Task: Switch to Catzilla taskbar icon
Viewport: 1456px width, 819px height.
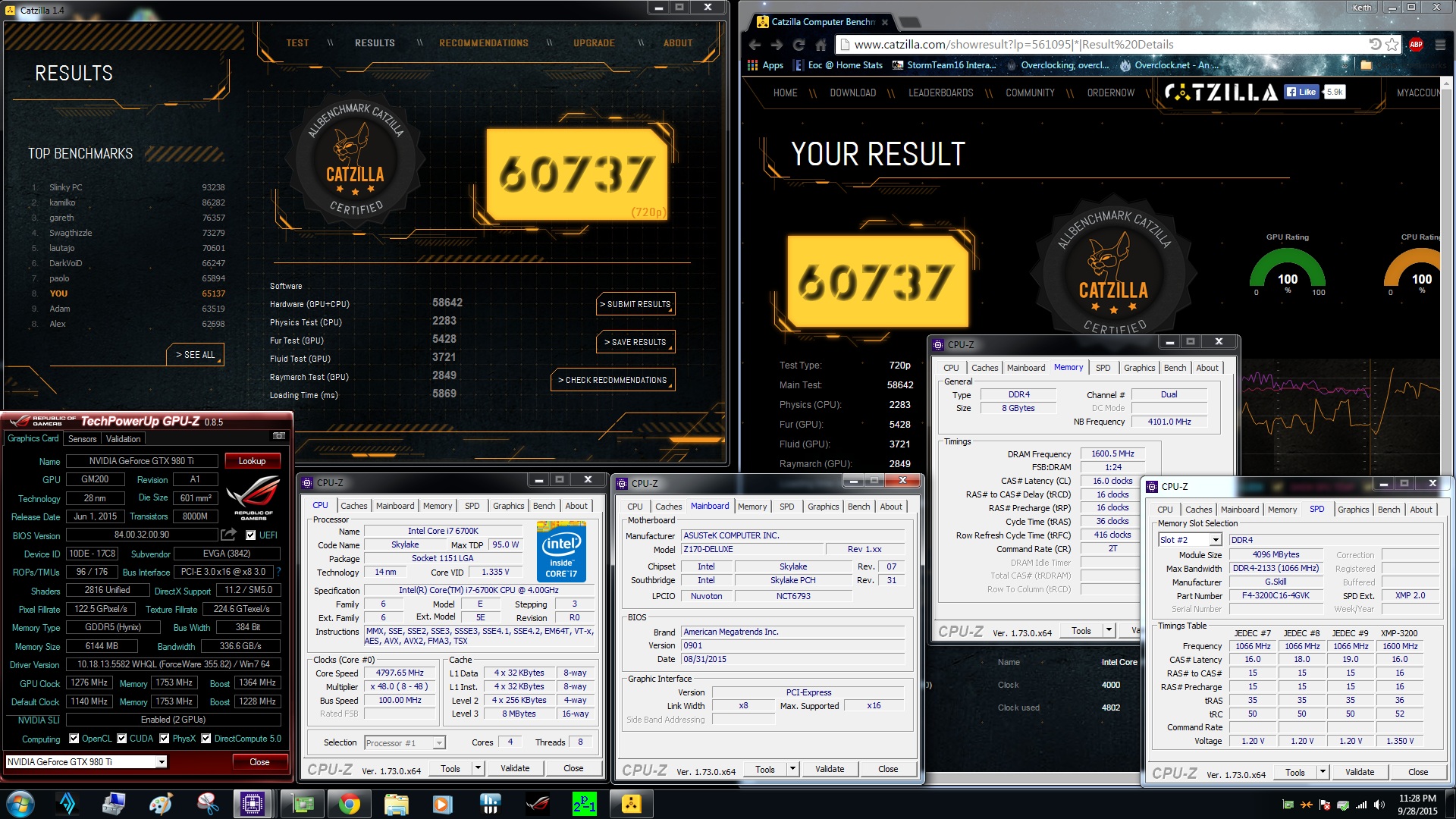Action: (x=632, y=804)
